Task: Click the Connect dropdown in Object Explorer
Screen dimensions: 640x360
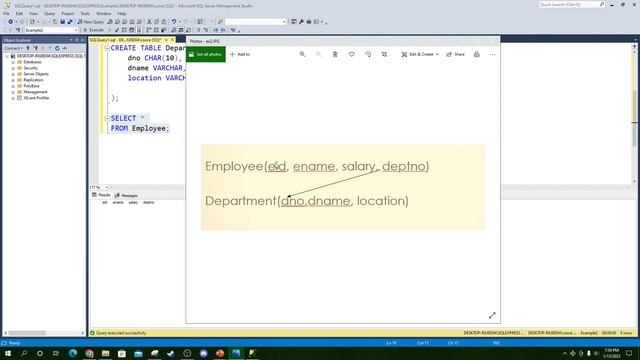Action: pyautogui.click(x=13, y=48)
